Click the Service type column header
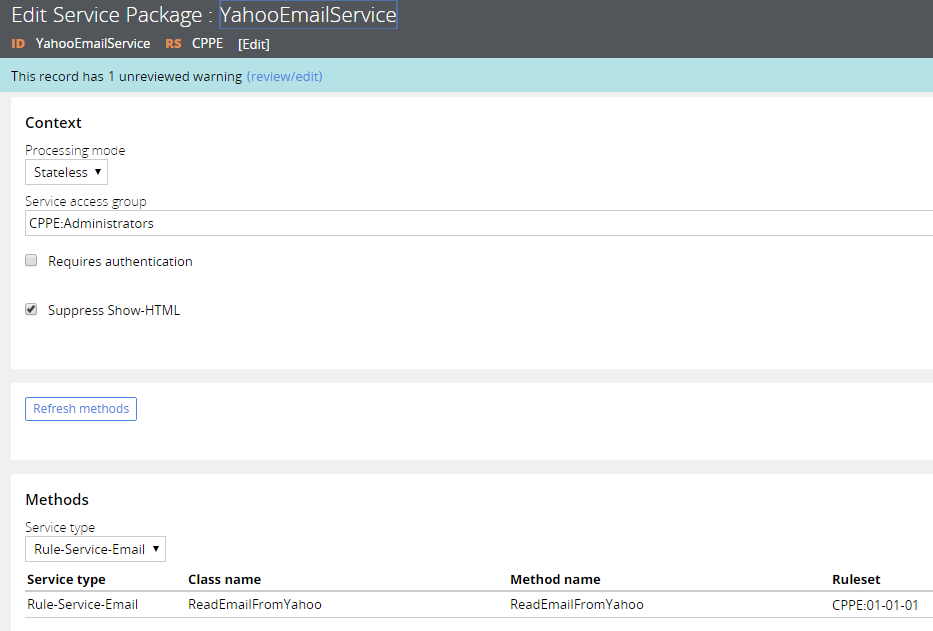The image size is (933, 631). [x=66, y=580]
